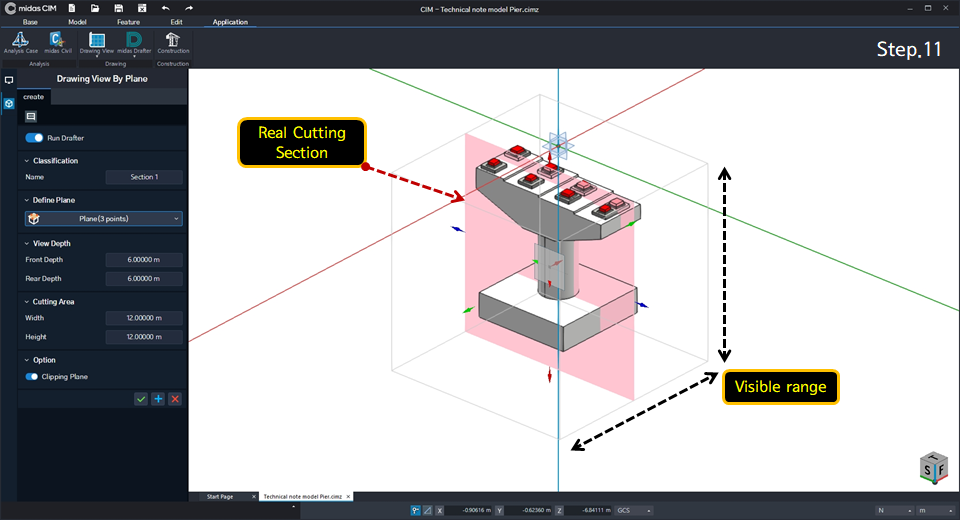Click the midas CIM logo
960x520 pixels.
click(31, 9)
